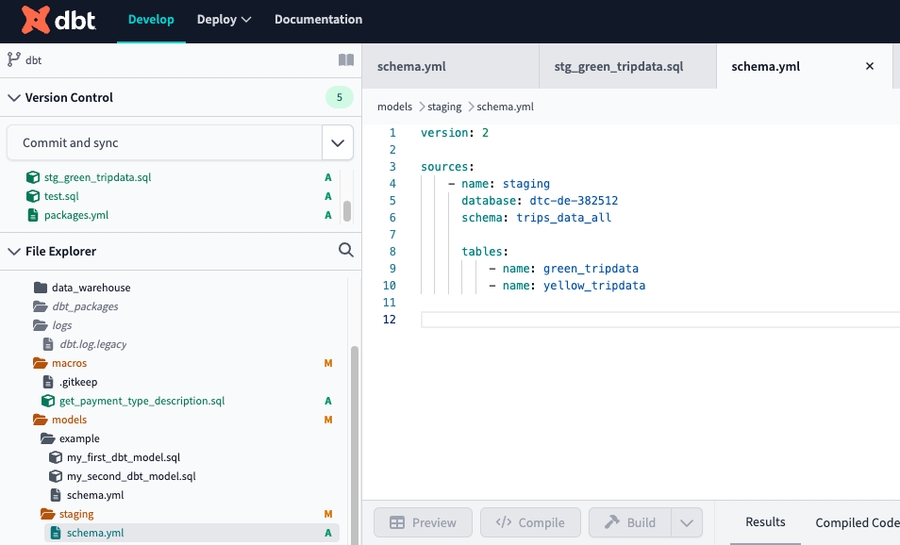This screenshot has height=545, width=900.
Task: Open the documentation book icon
Action: tap(346, 60)
